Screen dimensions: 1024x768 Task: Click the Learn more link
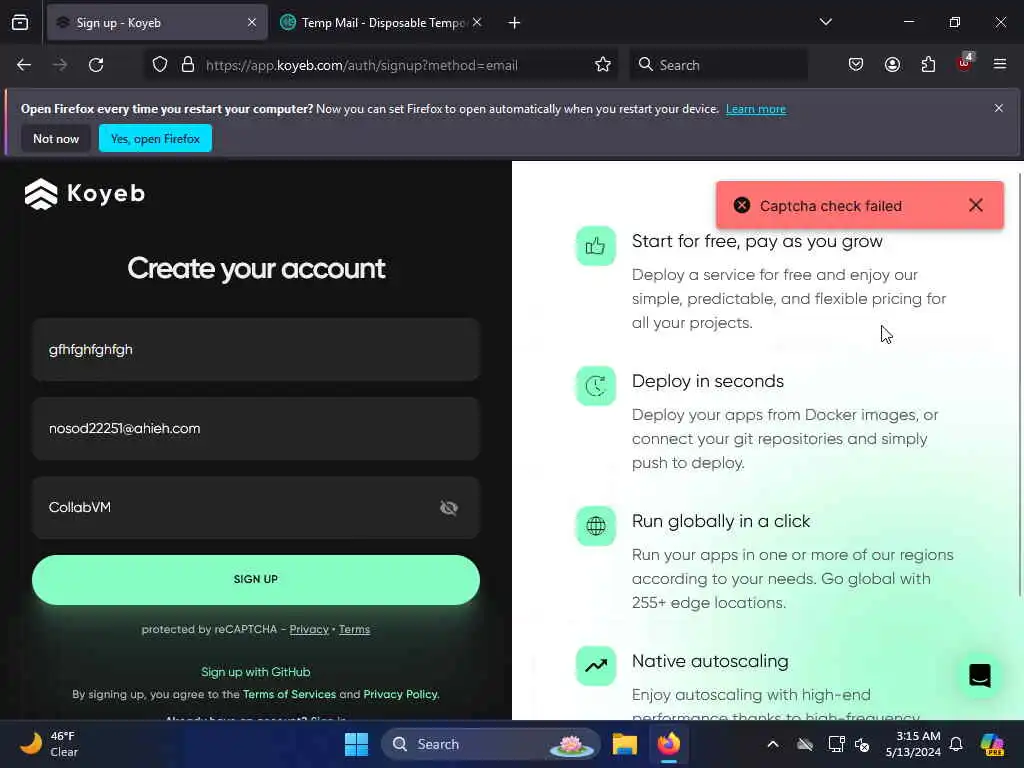756,109
